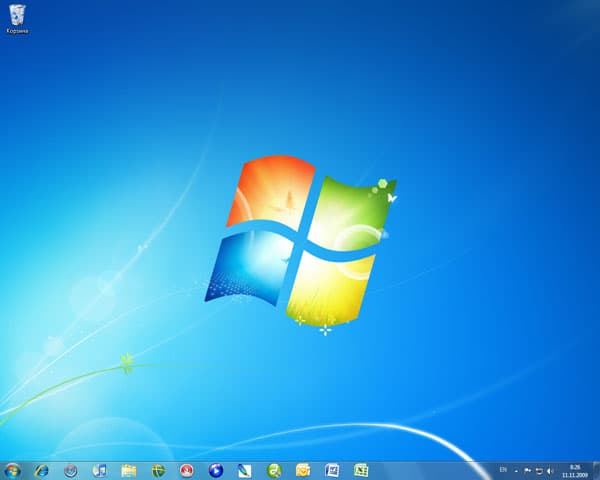Launch Microsoft Excel from the taskbar
Screen dimensions: 600x480
[x=361, y=470]
